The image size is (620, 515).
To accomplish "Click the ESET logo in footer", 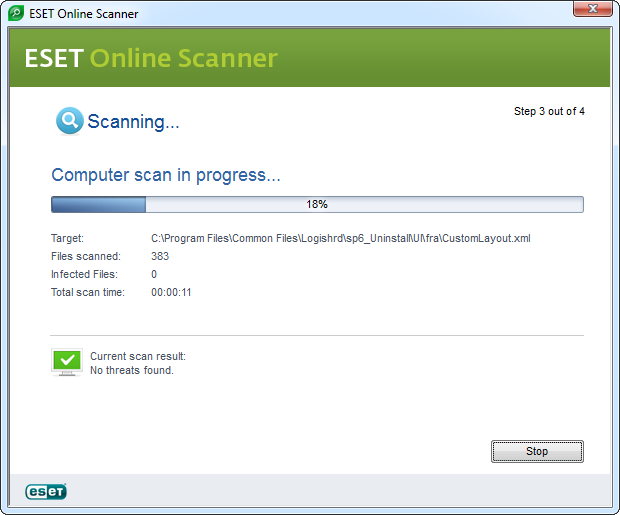I will click(x=46, y=492).
